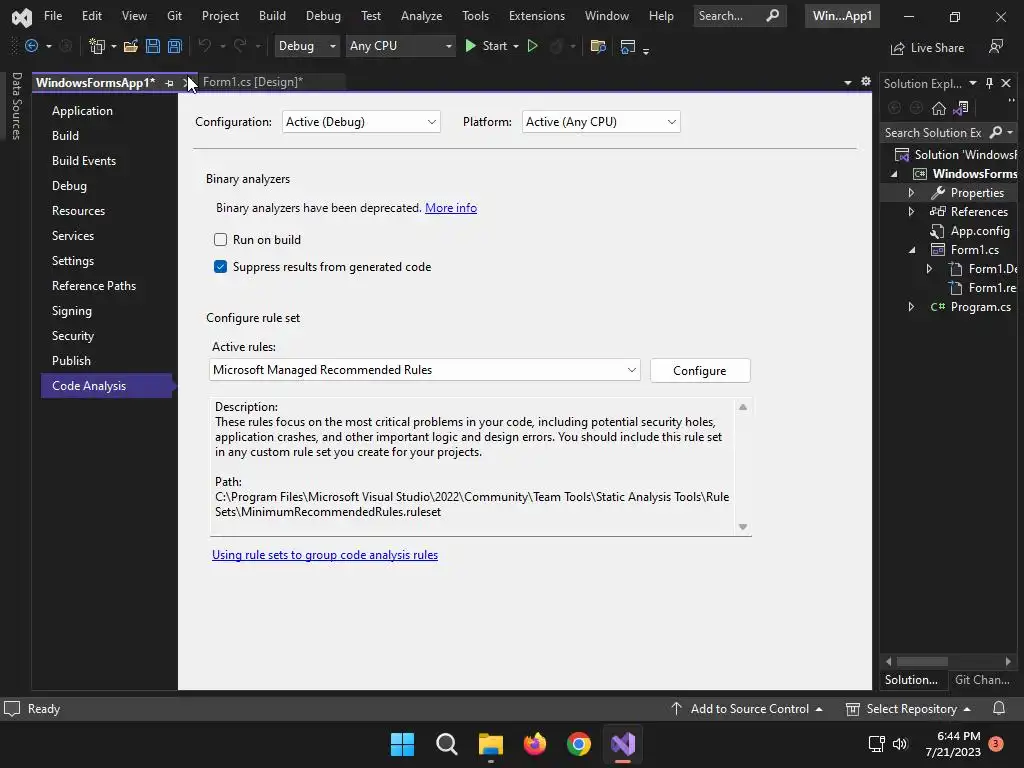
Task: Click Add to Source Control
Action: [746, 709]
